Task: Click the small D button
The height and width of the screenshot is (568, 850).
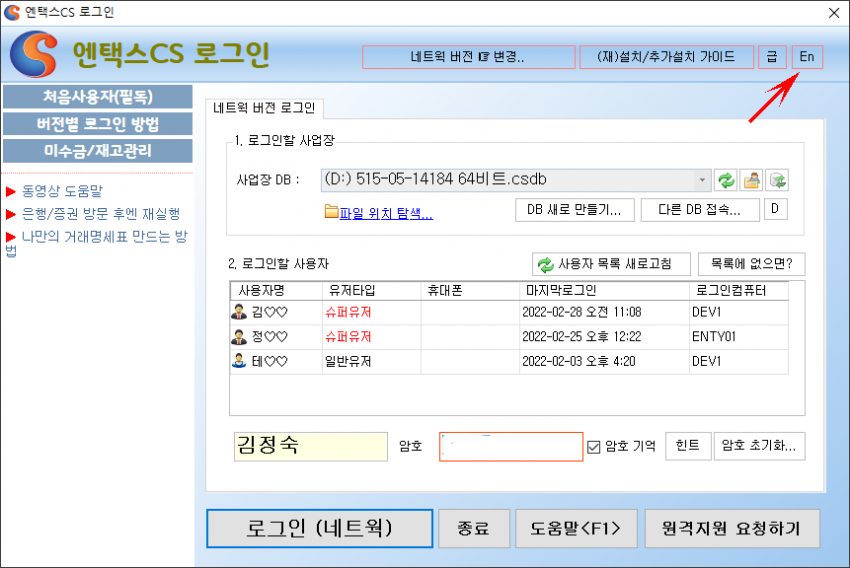Action: click(x=775, y=209)
